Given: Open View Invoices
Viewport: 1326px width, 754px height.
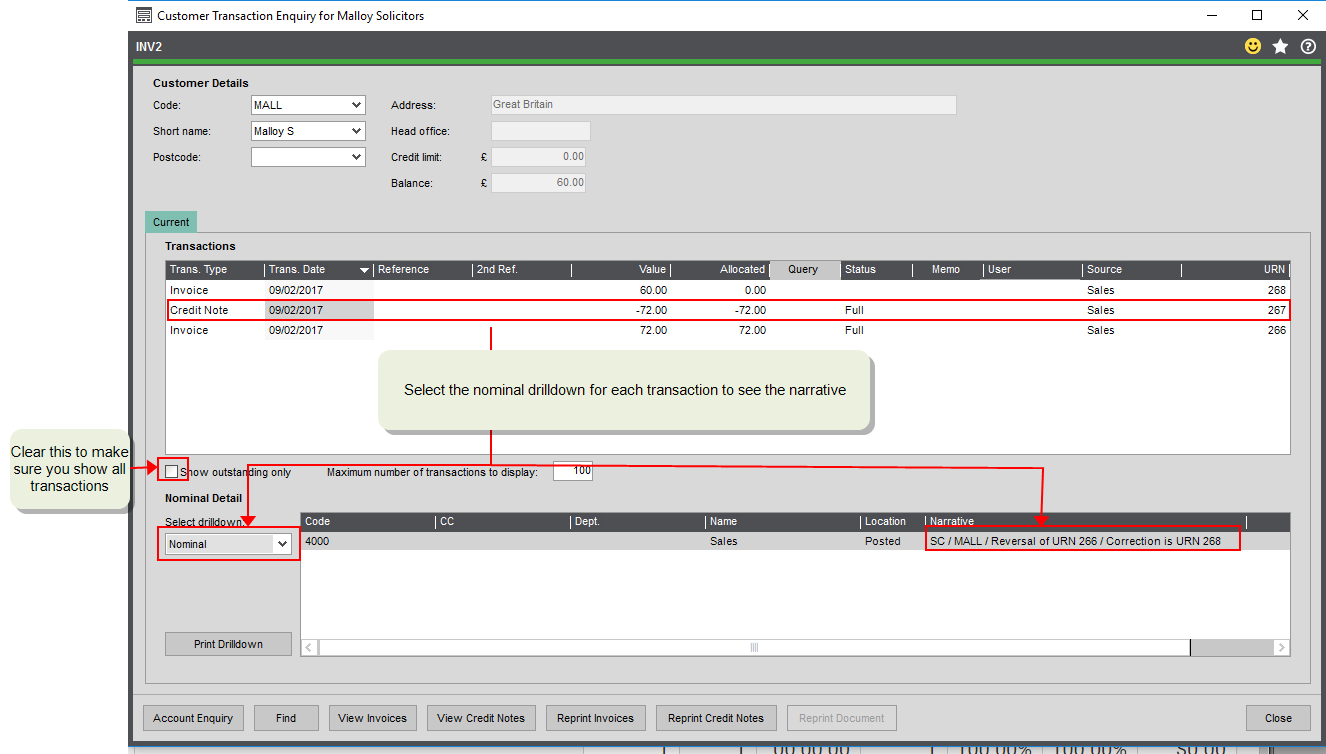Looking at the screenshot, I should point(372,718).
